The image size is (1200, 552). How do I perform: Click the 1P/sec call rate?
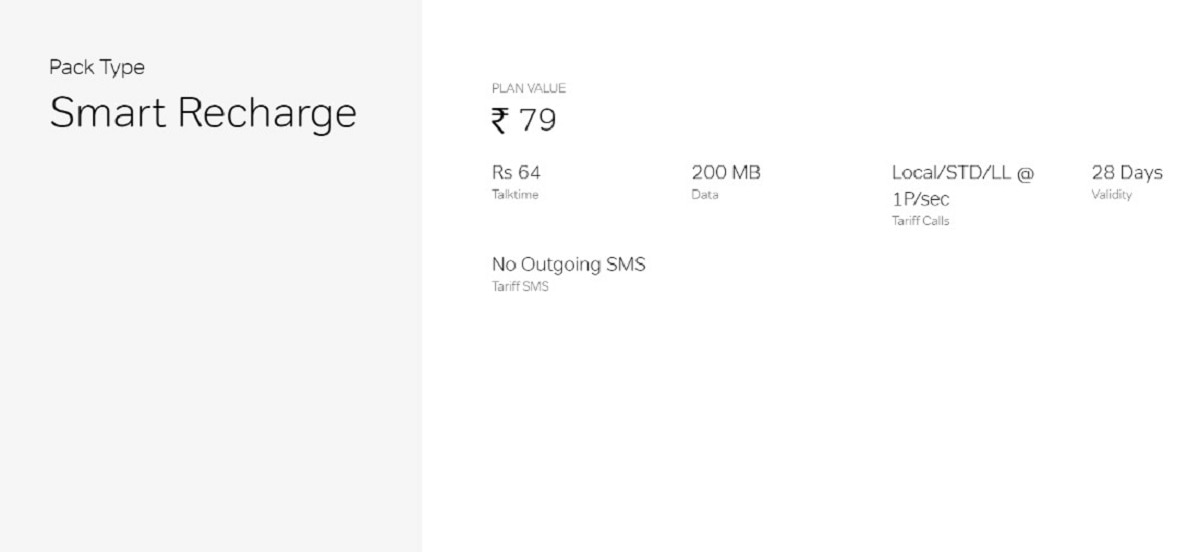pos(920,199)
